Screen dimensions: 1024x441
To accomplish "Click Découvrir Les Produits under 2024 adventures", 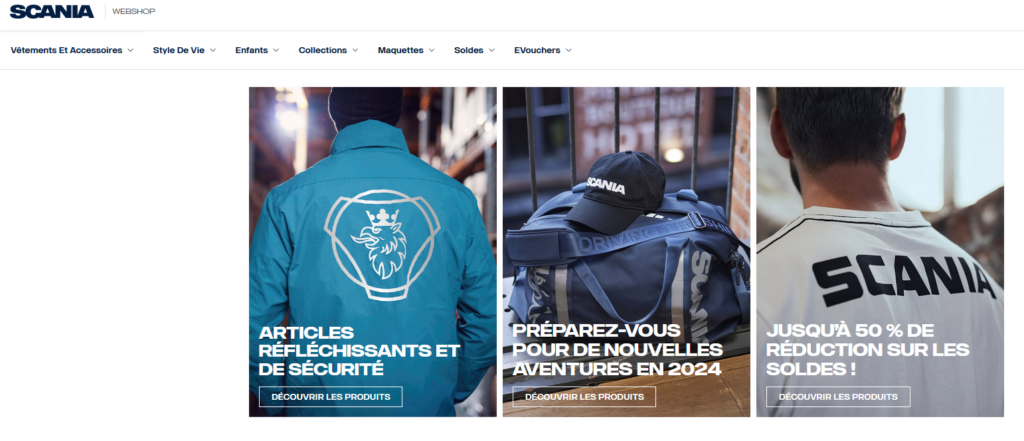I will click(x=584, y=397).
